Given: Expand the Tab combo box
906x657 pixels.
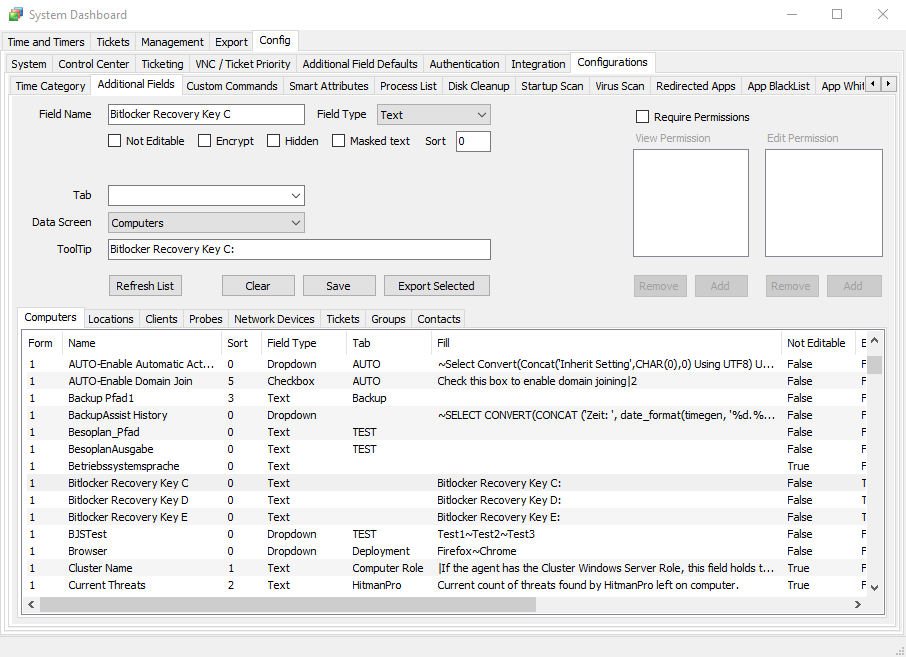Looking at the screenshot, I should pos(295,195).
